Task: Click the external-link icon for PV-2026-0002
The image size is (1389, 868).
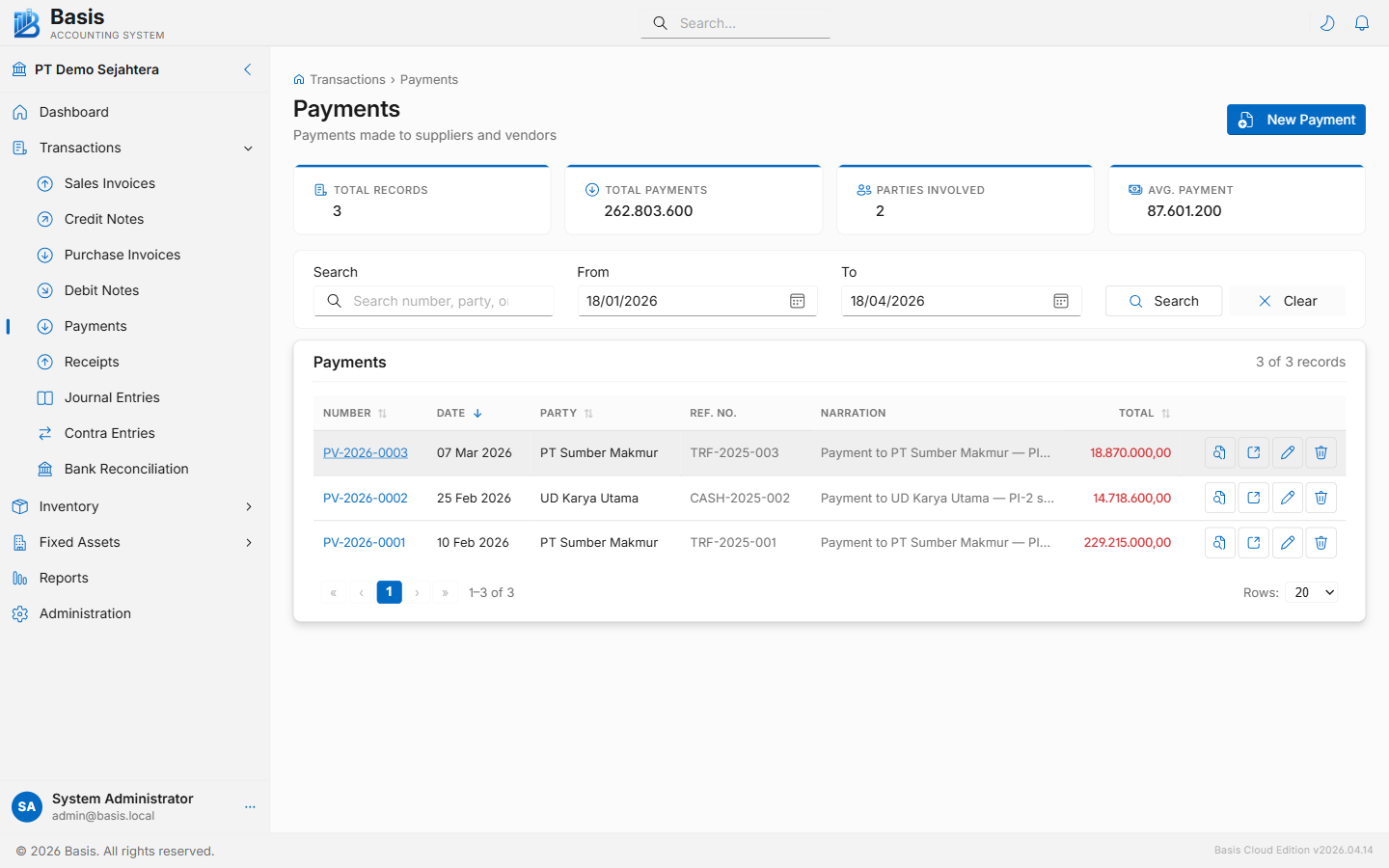Action: tap(1253, 498)
